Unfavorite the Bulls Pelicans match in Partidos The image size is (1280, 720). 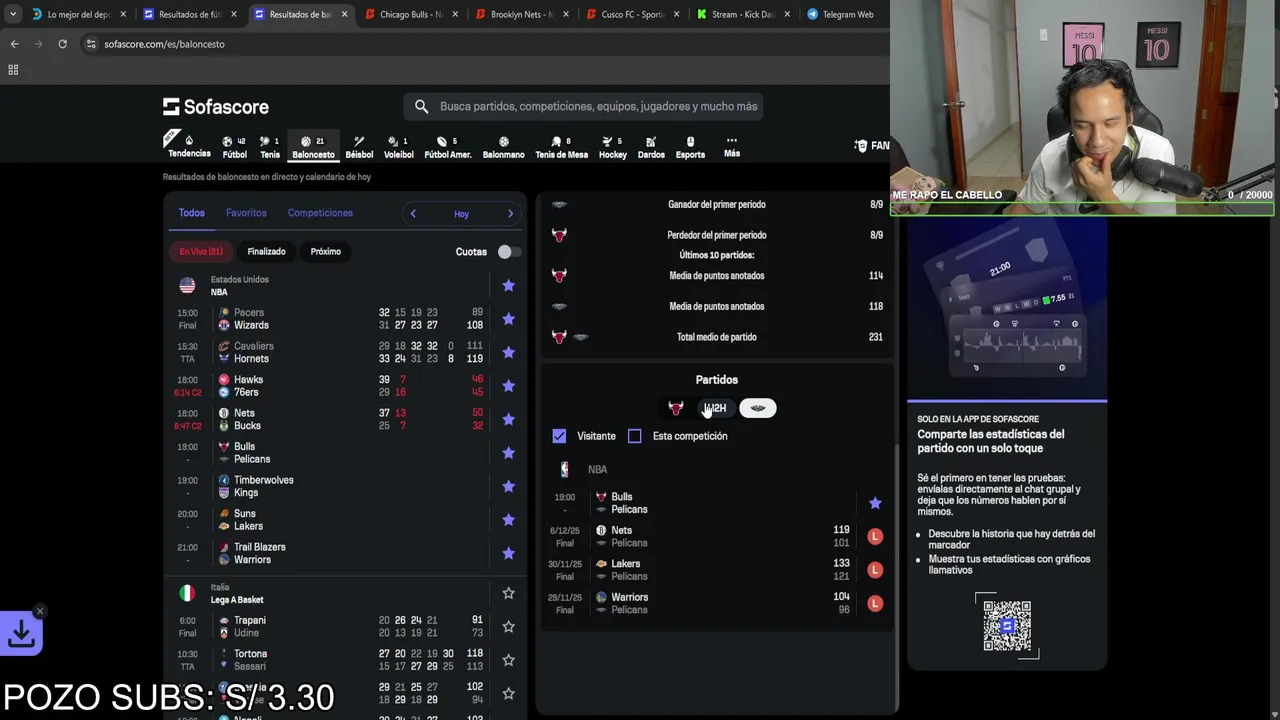(x=875, y=503)
